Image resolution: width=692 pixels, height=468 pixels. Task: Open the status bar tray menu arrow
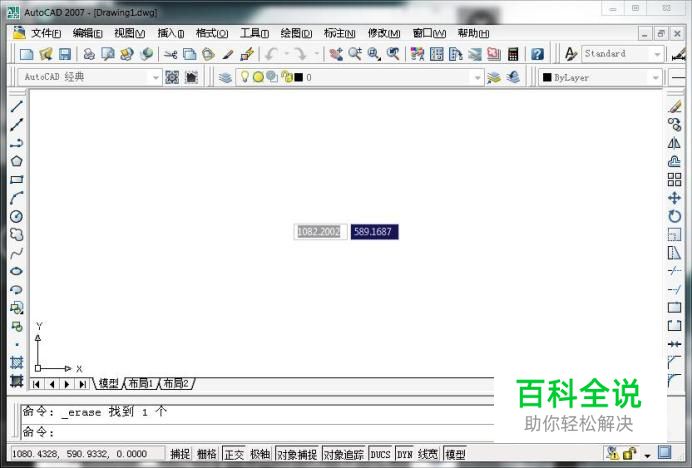(x=647, y=455)
